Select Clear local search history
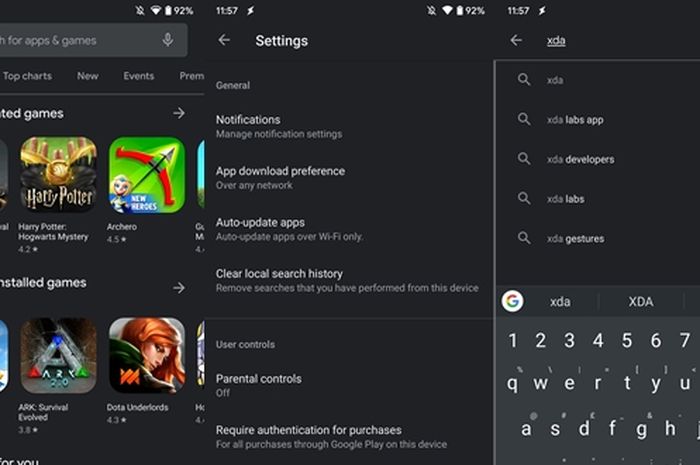Image resolution: width=700 pixels, height=465 pixels. point(348,280)
